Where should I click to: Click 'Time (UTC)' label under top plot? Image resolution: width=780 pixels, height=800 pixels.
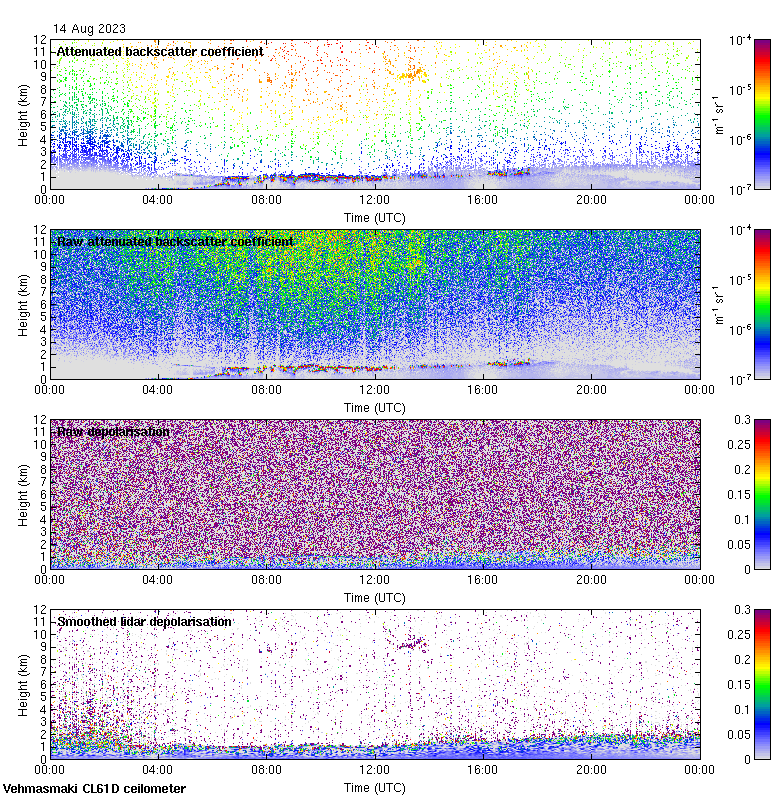coord(374,218)
